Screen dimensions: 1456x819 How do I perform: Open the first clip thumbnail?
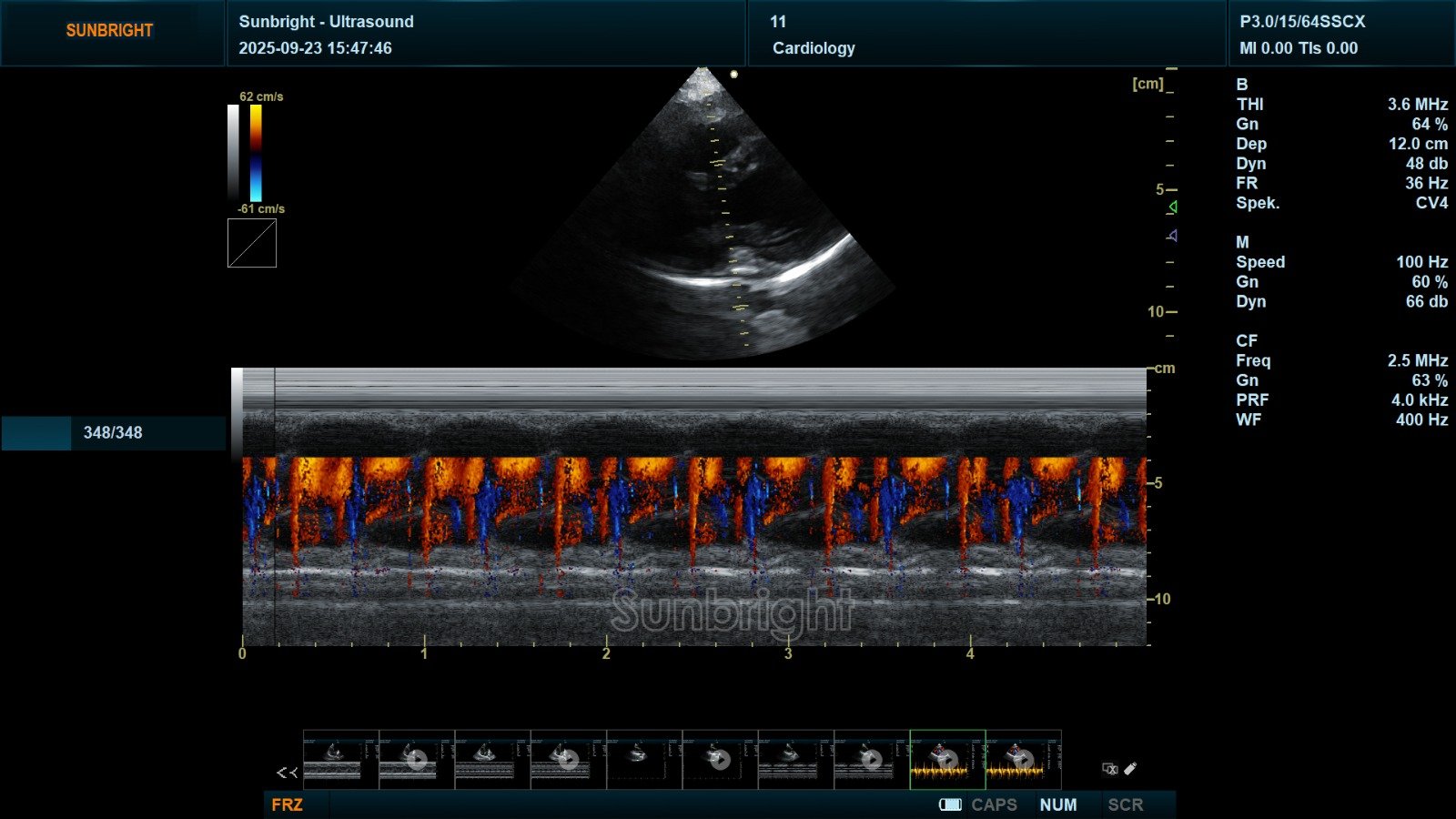pyautogui.click(x=340, y=759)
